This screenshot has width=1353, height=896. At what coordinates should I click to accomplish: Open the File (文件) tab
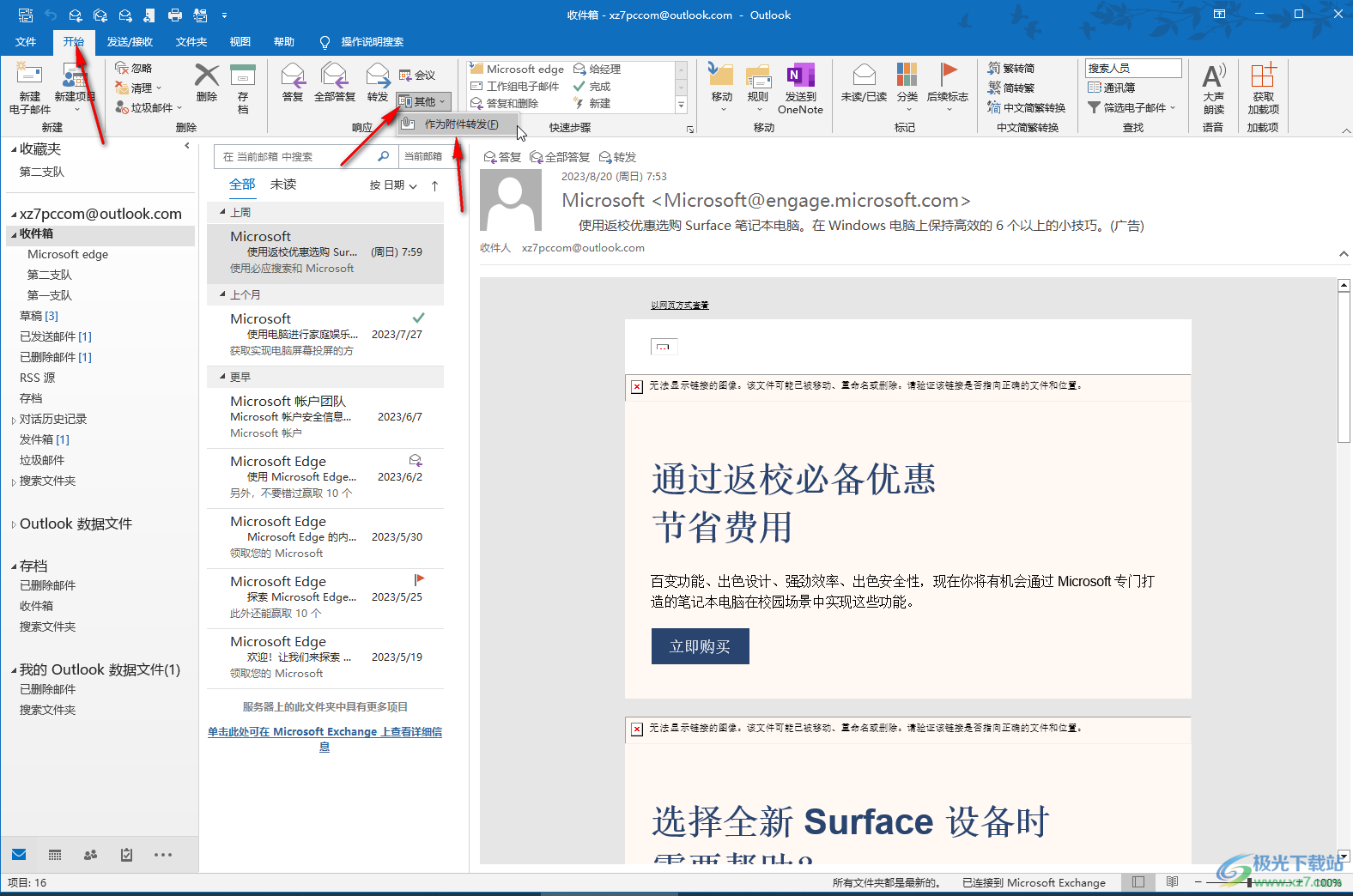[26, 41]
